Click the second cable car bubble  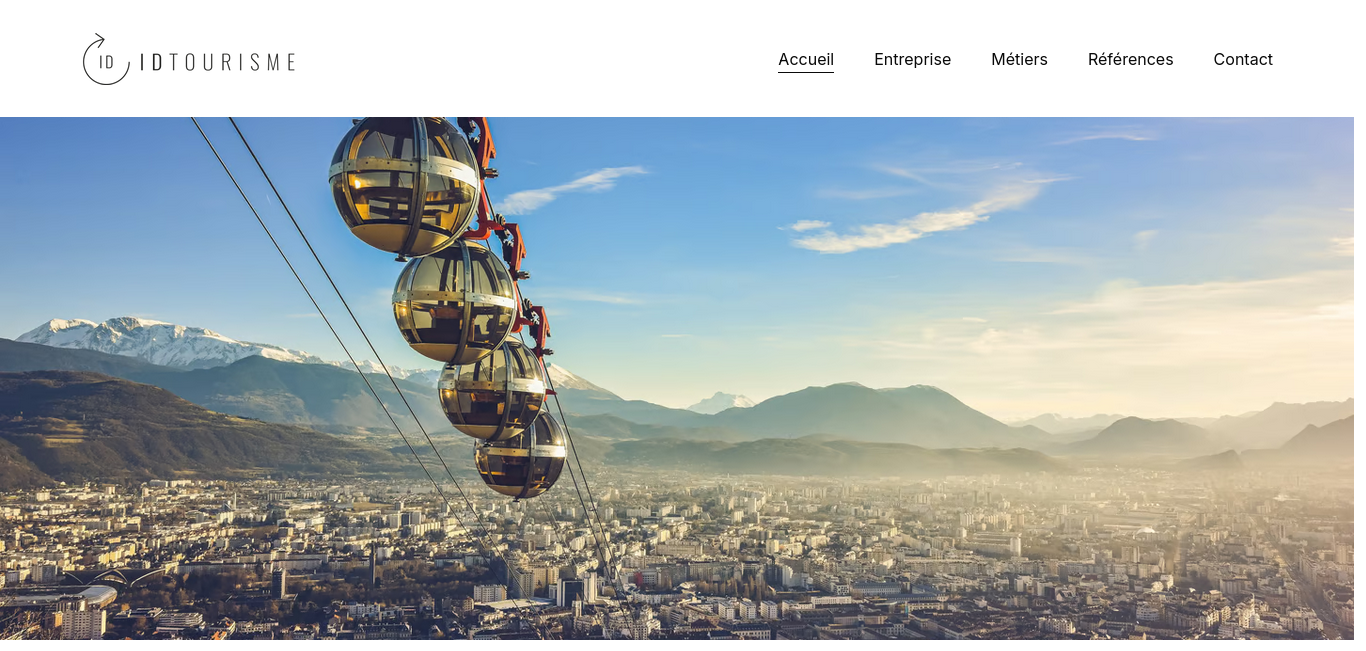(x=455, y=302)
